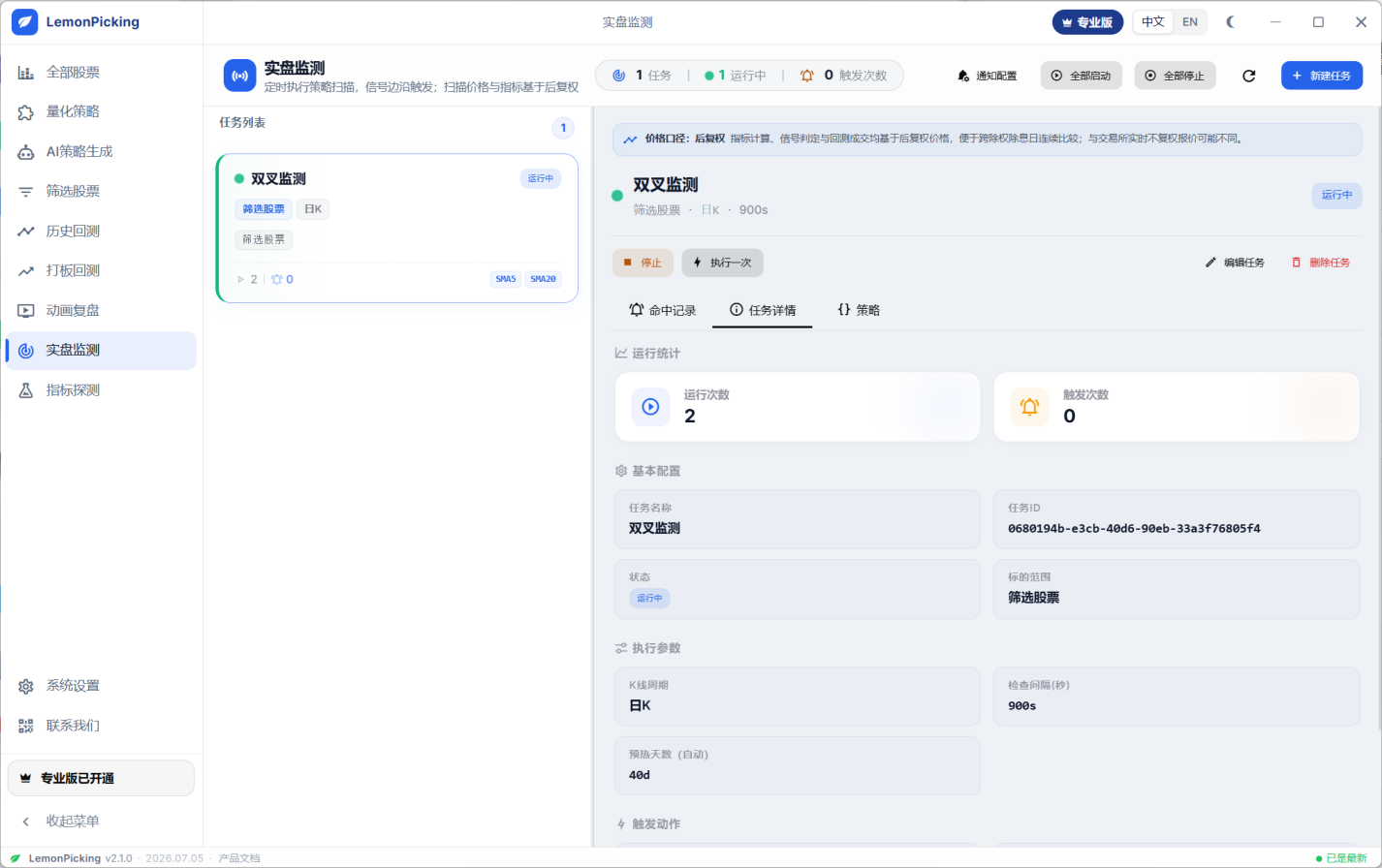
Task: Open the 量化策略 puzzle icon item
Action: 101,111
